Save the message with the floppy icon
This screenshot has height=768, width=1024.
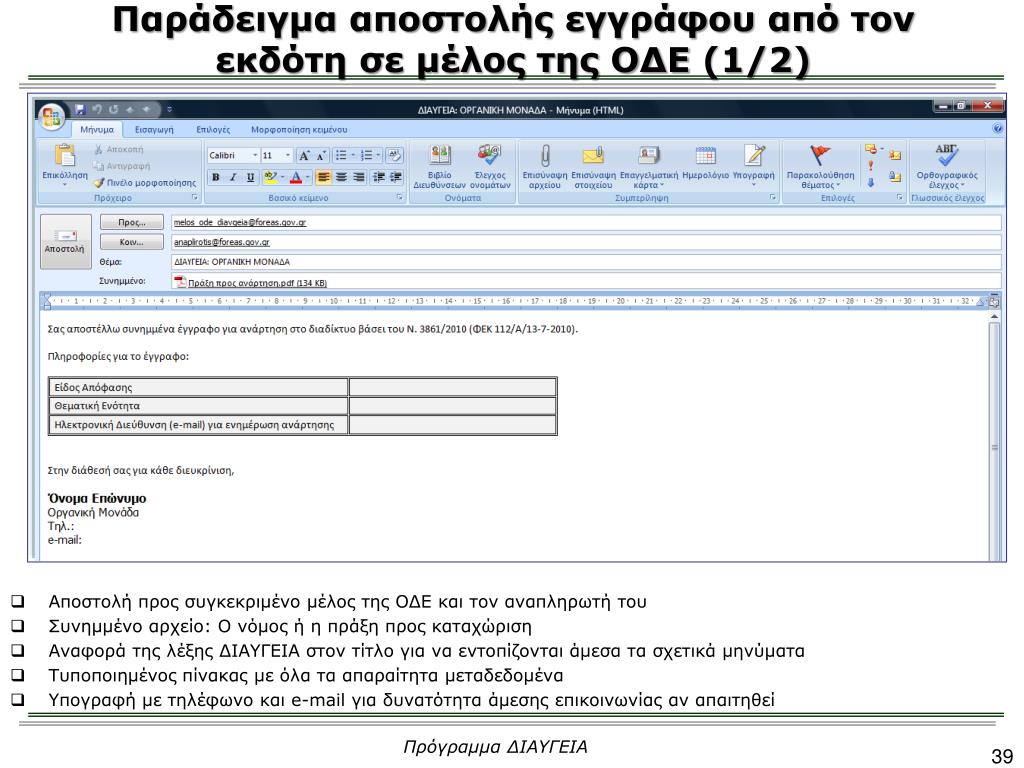[x=80, y=110]
